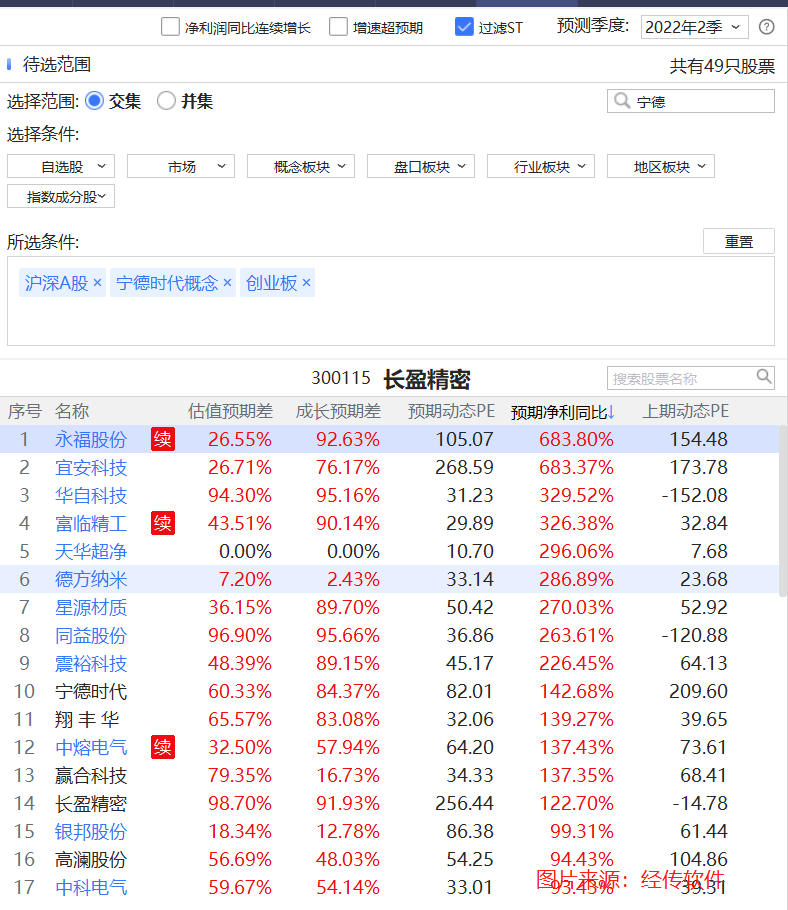The width and height of the screenshot is (788, 910).
Task: Remove the 沪深A股 condition tag
Action: tap(97, 283)
